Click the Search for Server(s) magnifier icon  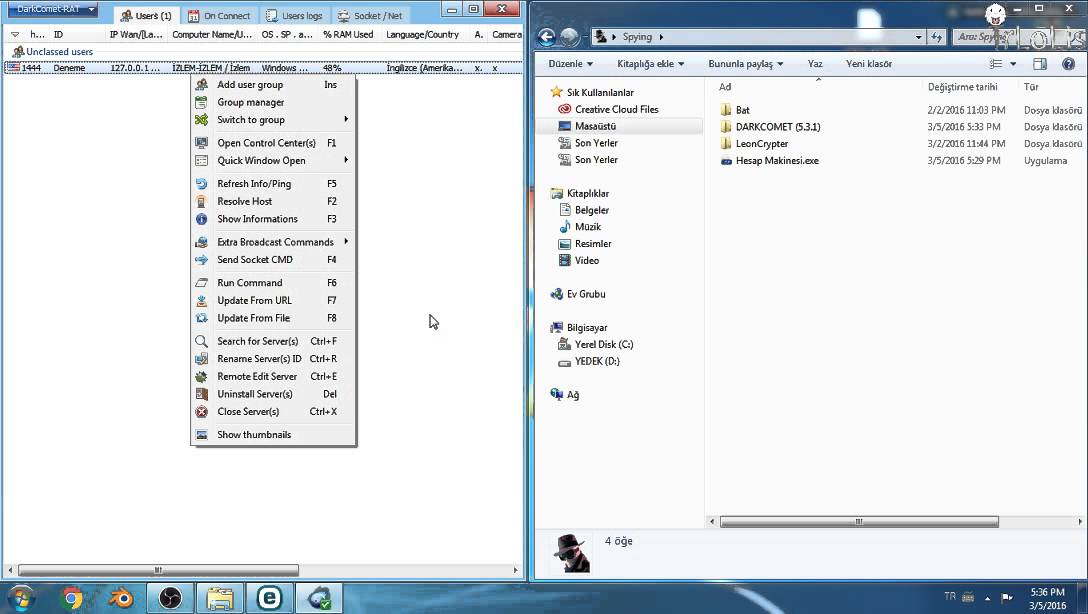pos(201,341)
